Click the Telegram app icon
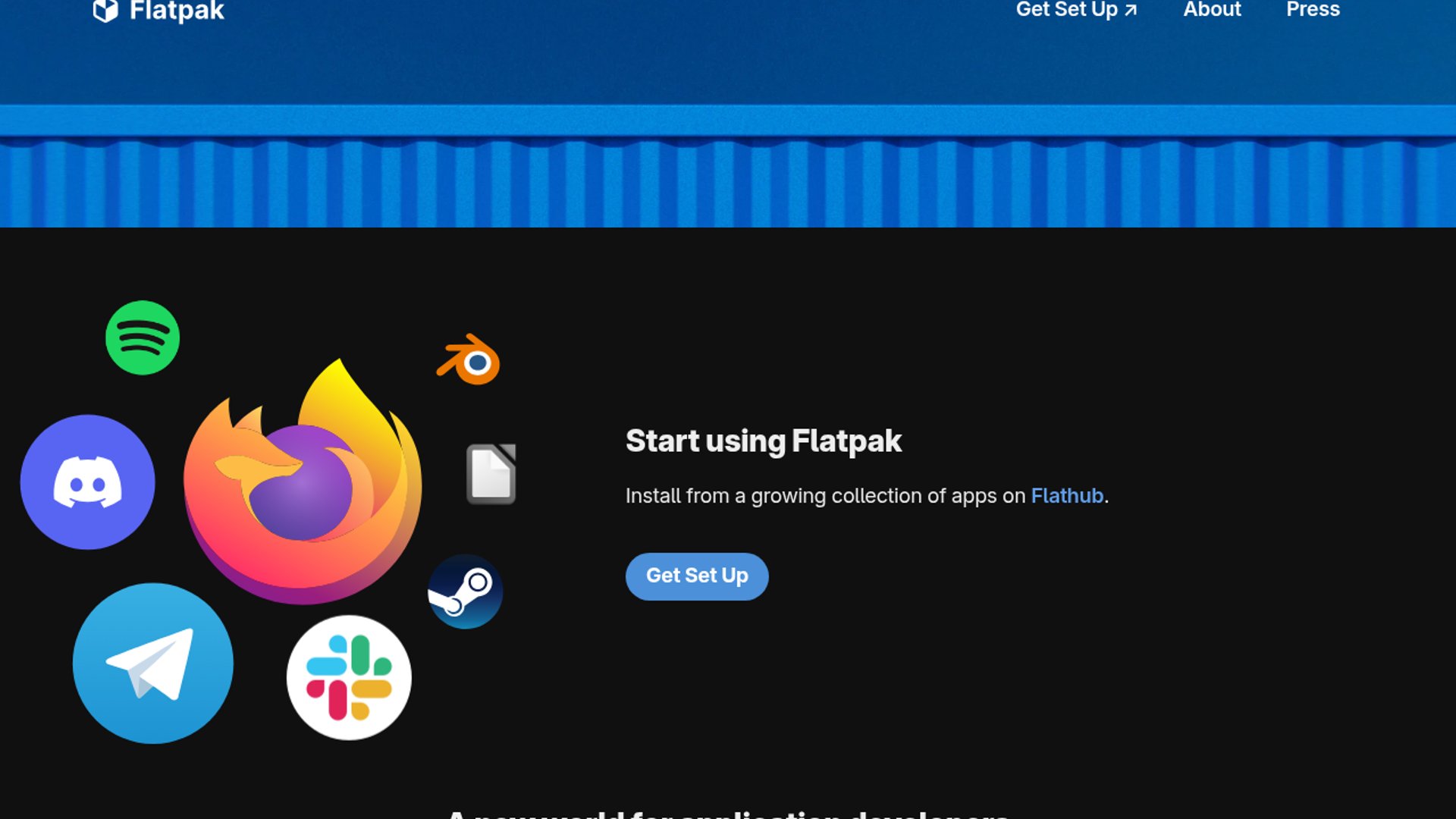The height and width of the screenshot is (819, 1456). 153,664
